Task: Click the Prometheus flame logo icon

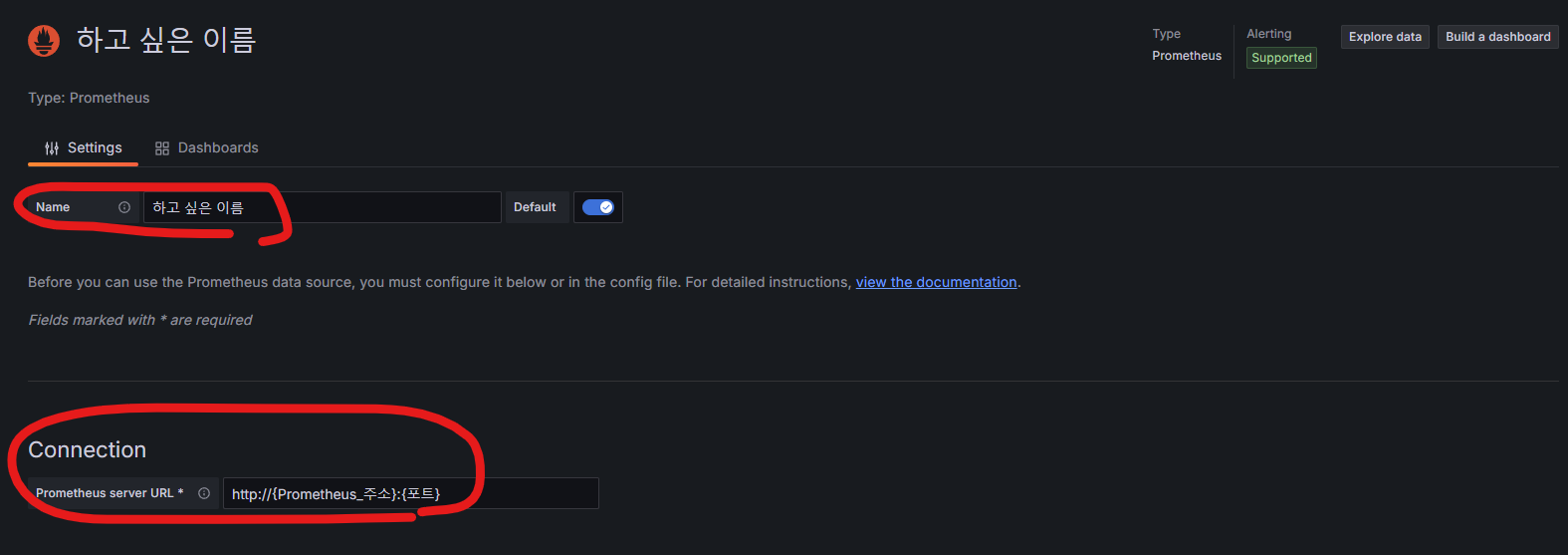Action: click(x=44, y=40)
